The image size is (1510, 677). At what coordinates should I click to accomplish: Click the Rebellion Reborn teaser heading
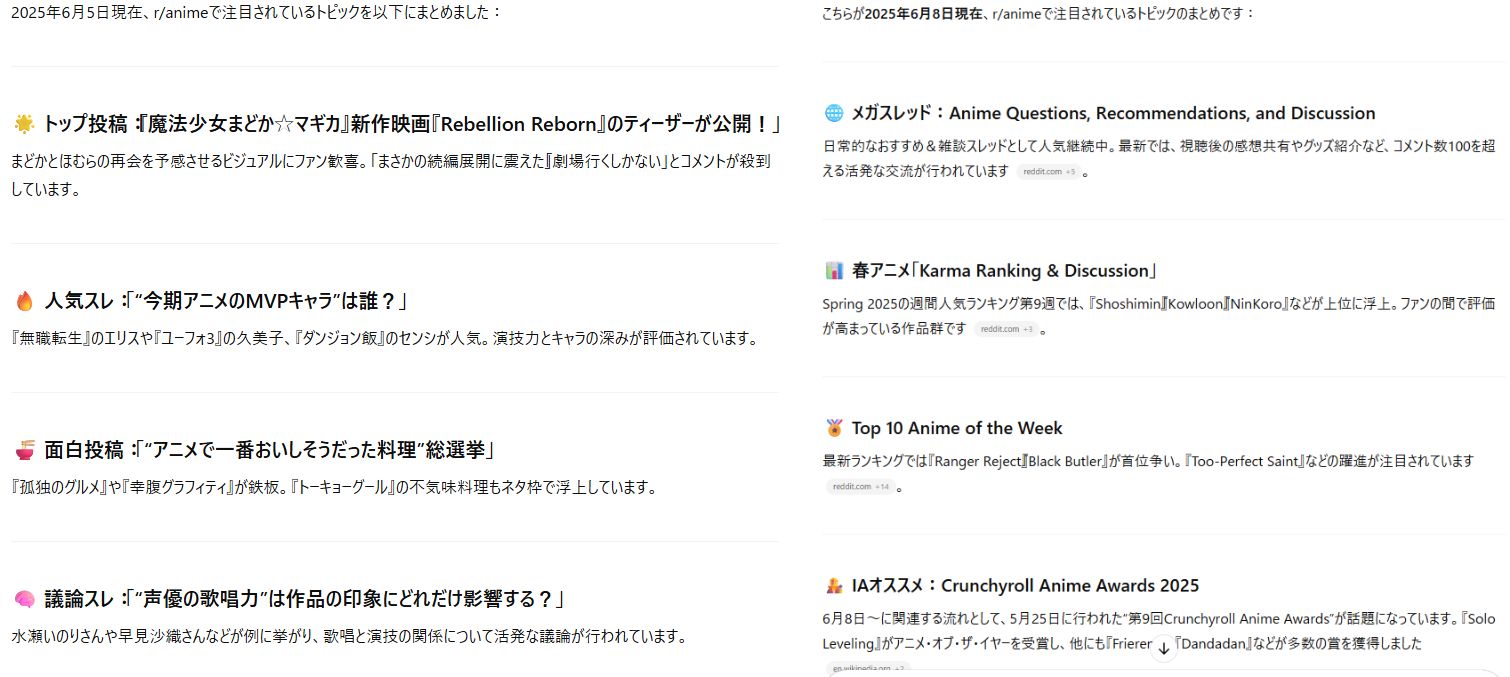point(411,124)
